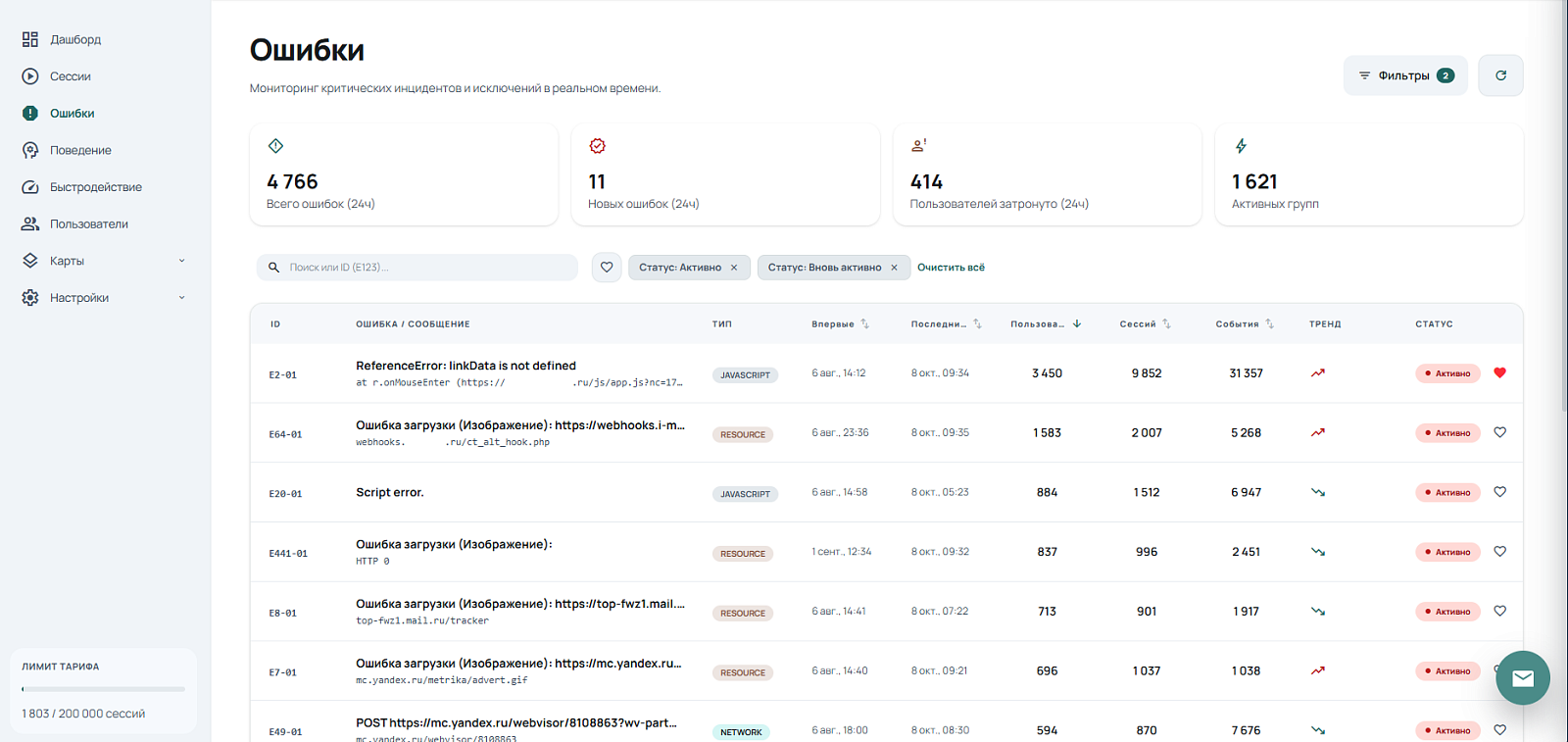Screen dimensions: 1568x742
Task: Click the trend arrow icon for error E2-01
Action: tap(1318, 373)
